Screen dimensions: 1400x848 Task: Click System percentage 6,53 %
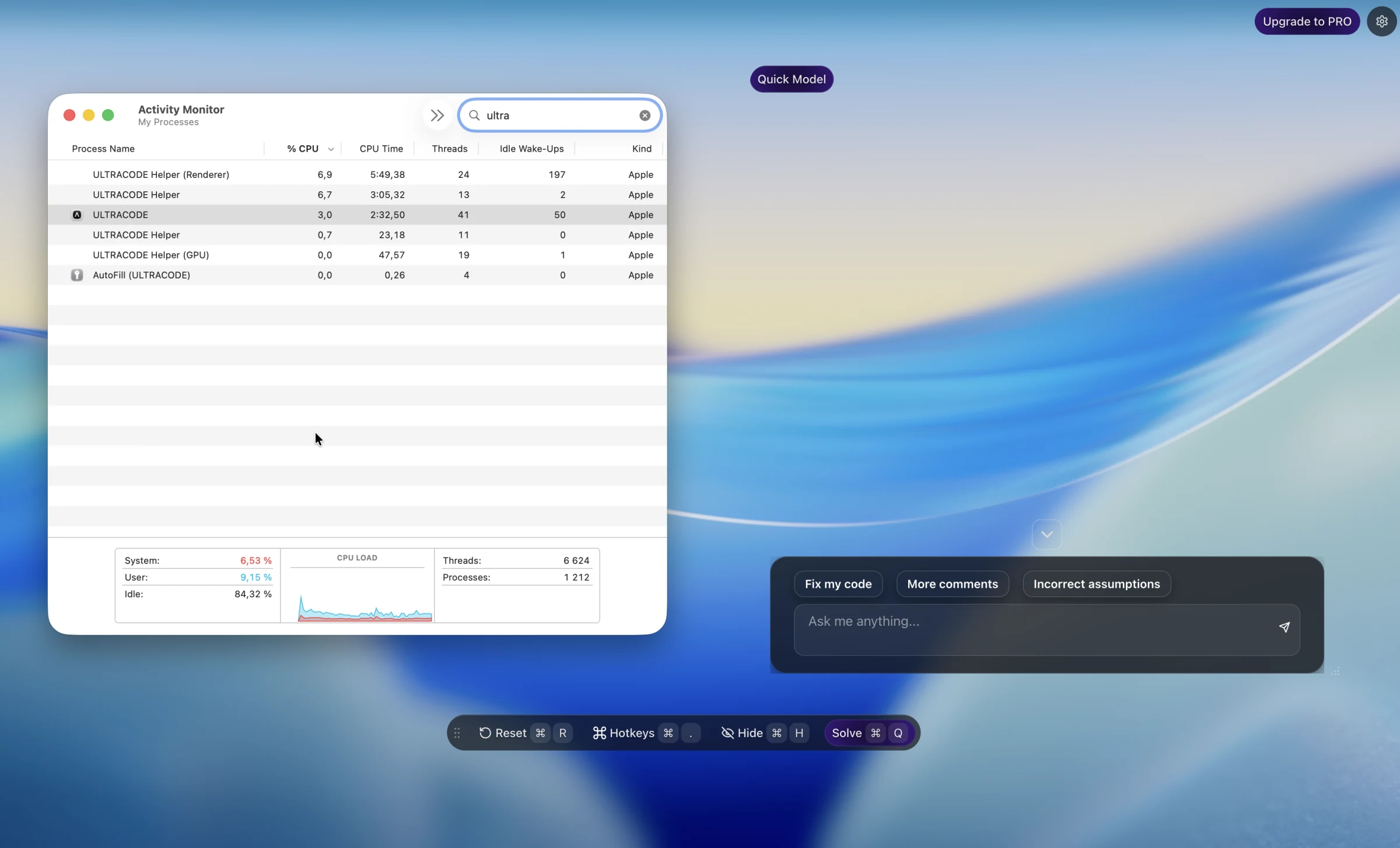[256, 560]
